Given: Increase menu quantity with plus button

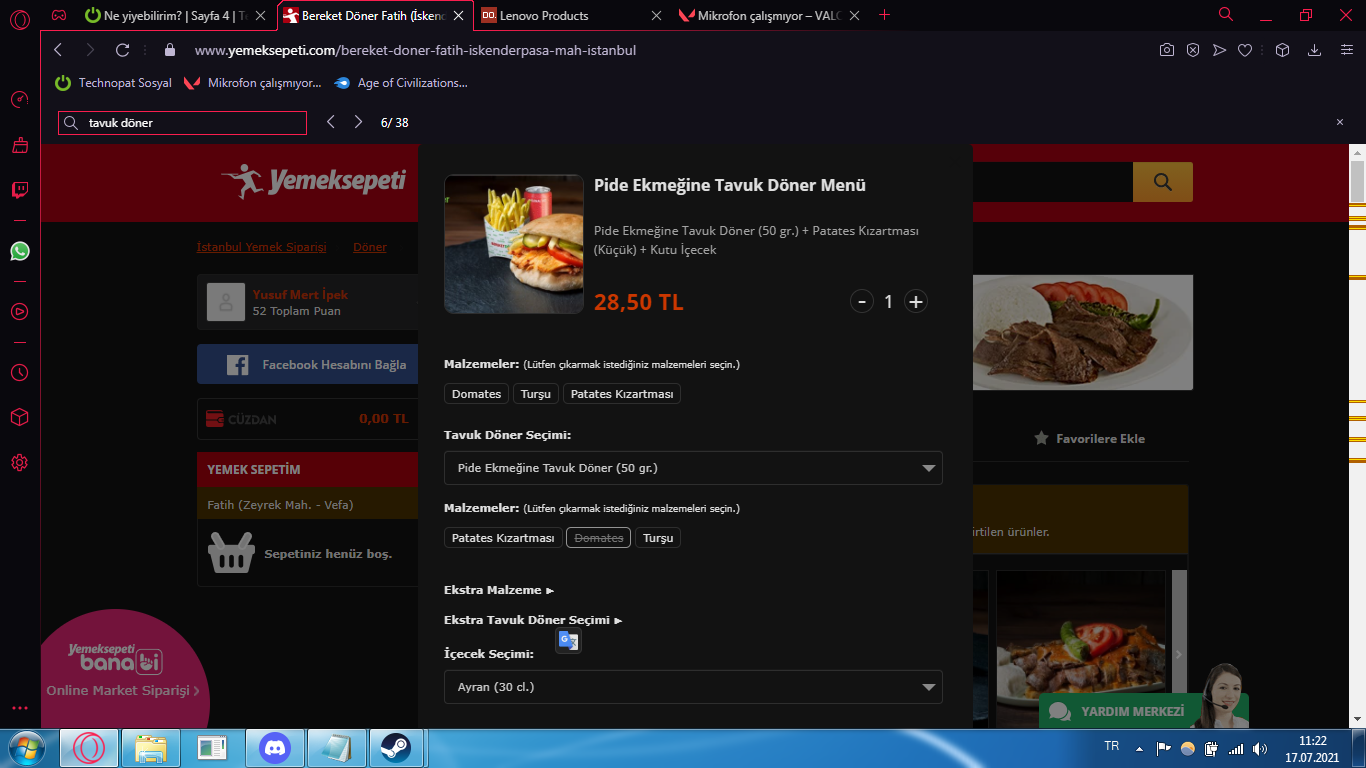Looking at the screenshot, I should click(915, 301).
